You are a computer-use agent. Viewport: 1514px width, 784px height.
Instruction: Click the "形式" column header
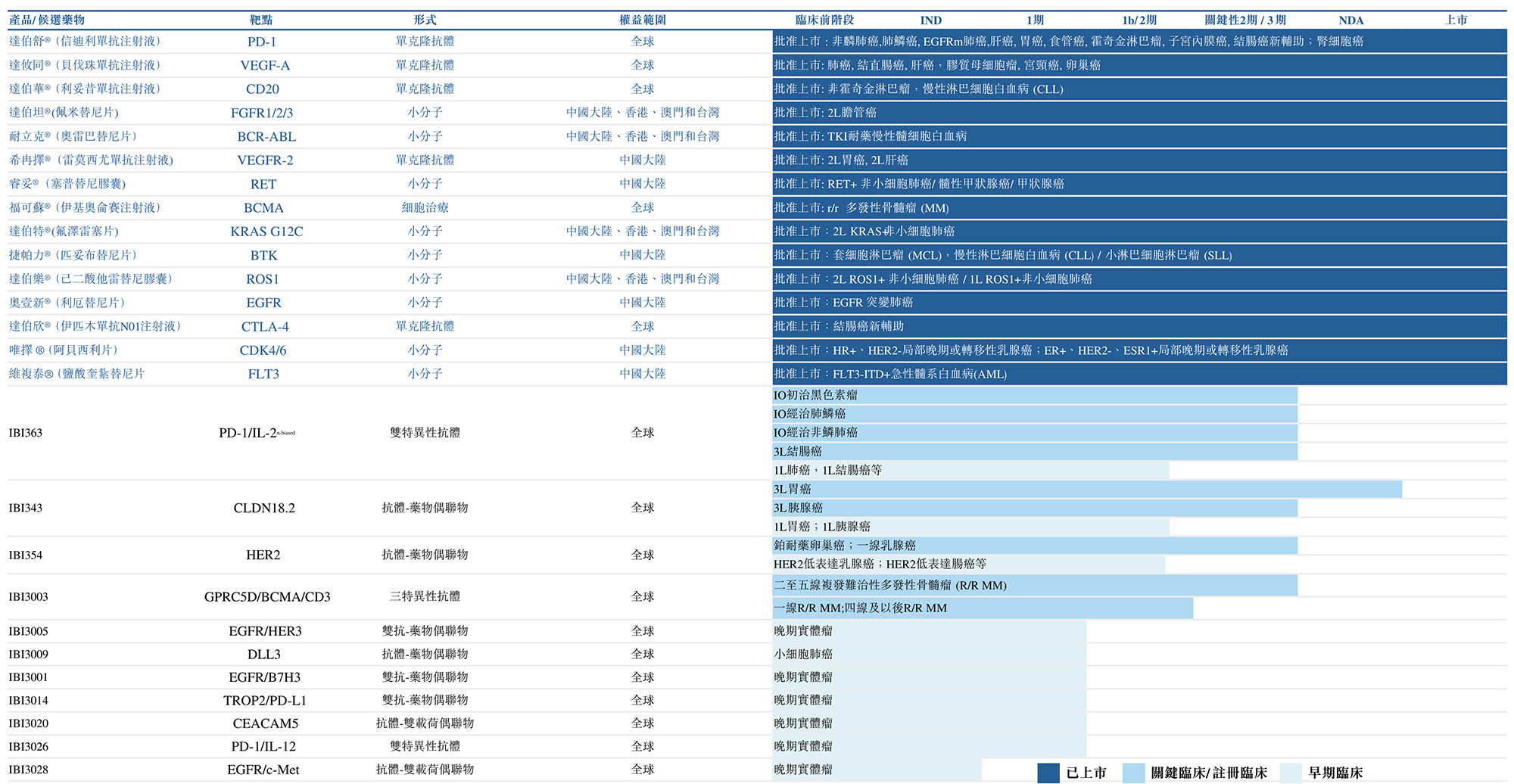425,20
